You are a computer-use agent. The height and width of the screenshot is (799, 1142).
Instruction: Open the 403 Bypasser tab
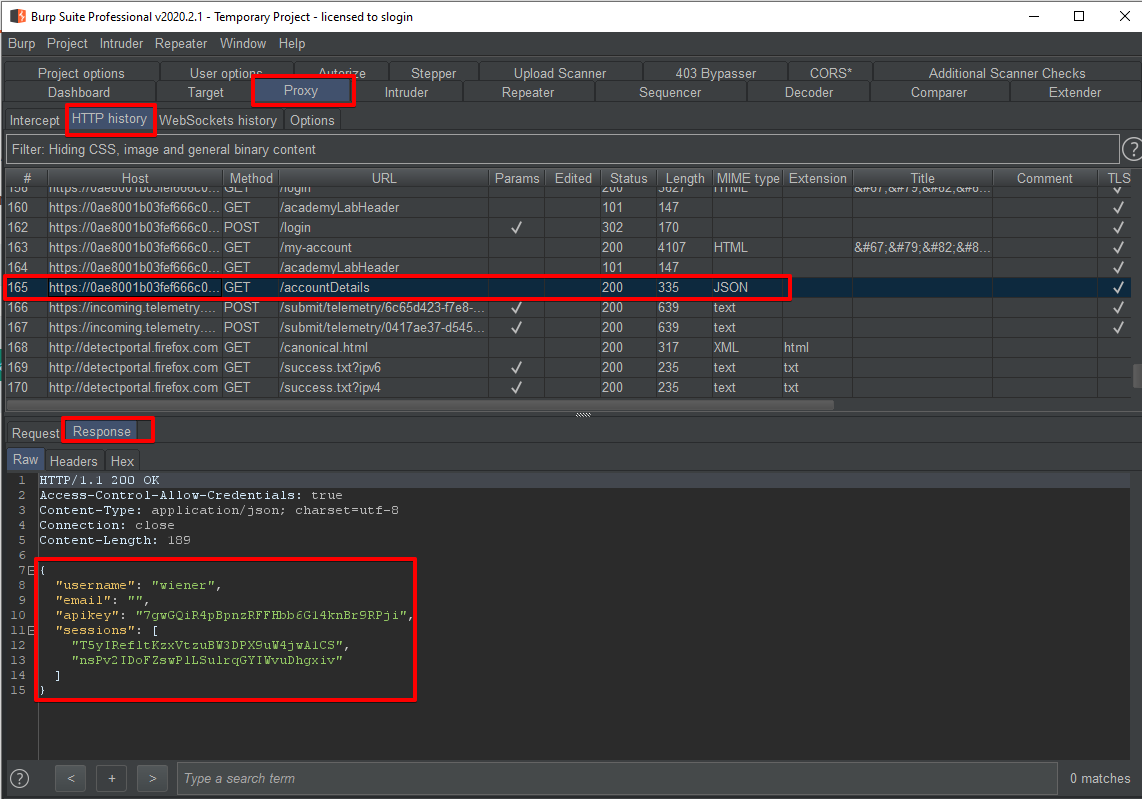pyautogui.click(x=715, y=73)
